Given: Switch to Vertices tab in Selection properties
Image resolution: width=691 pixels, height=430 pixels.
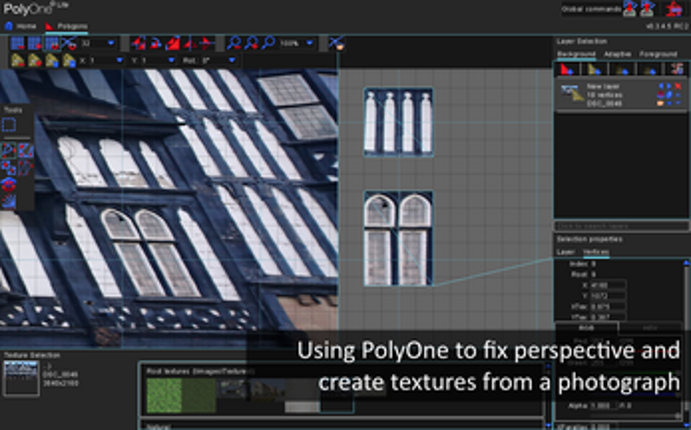Looking at the screenshot, I should [596, 252].
